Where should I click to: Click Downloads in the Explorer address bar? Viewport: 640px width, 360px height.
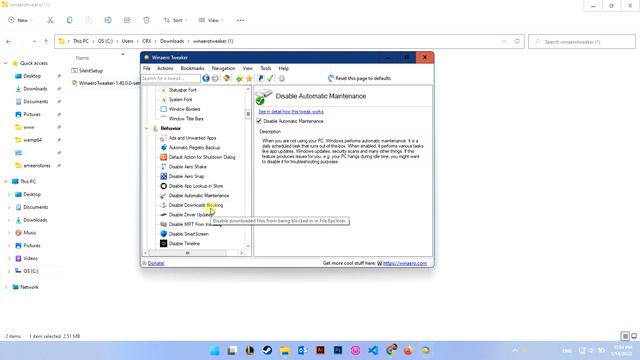pos(172,41)
